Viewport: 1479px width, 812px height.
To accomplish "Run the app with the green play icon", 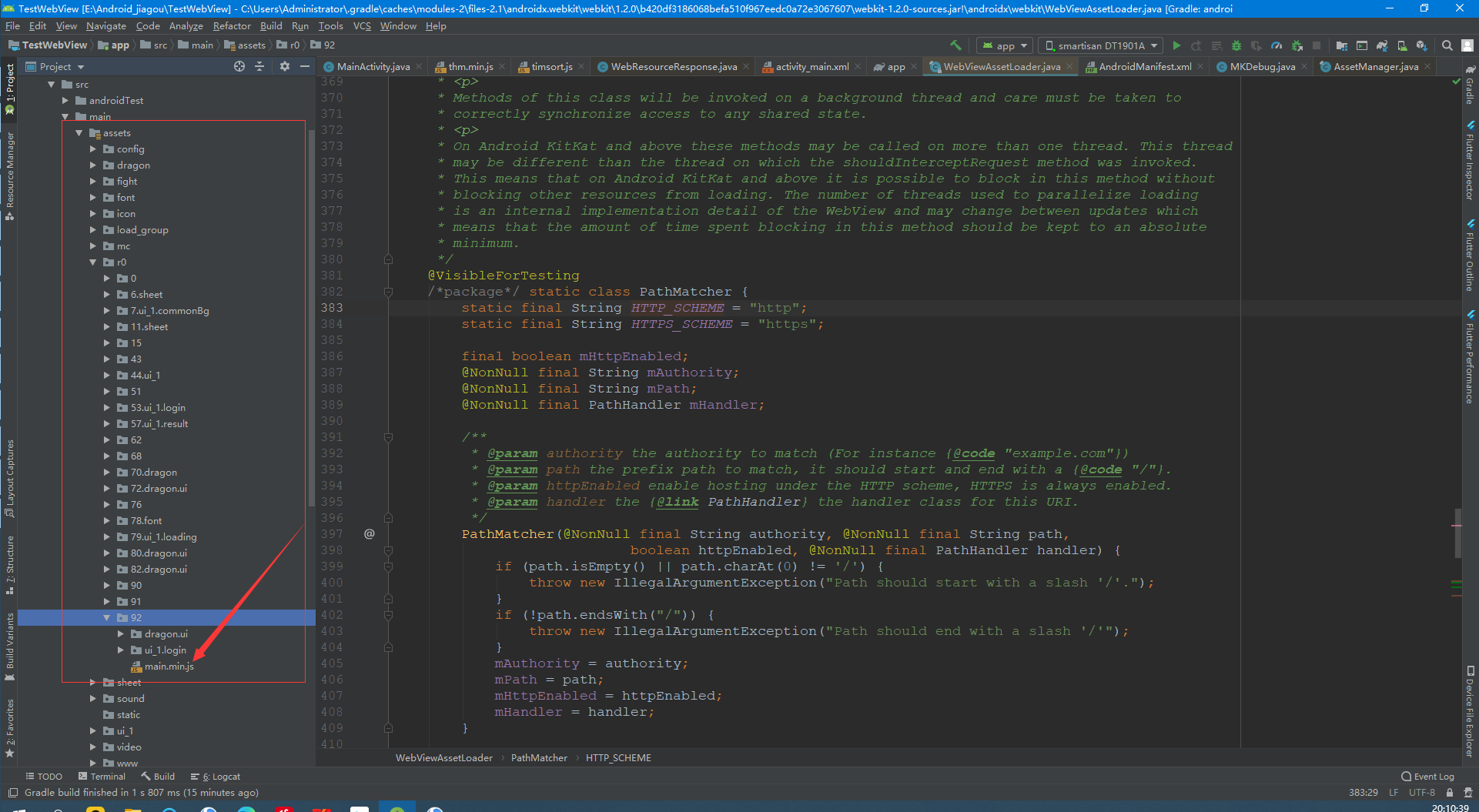I will [x=1176, y=45].
